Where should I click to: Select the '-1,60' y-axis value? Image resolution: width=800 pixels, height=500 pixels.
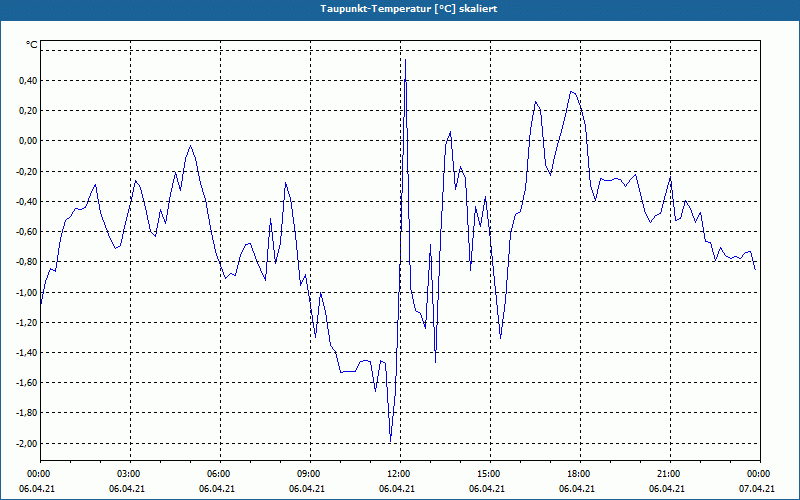27,383
